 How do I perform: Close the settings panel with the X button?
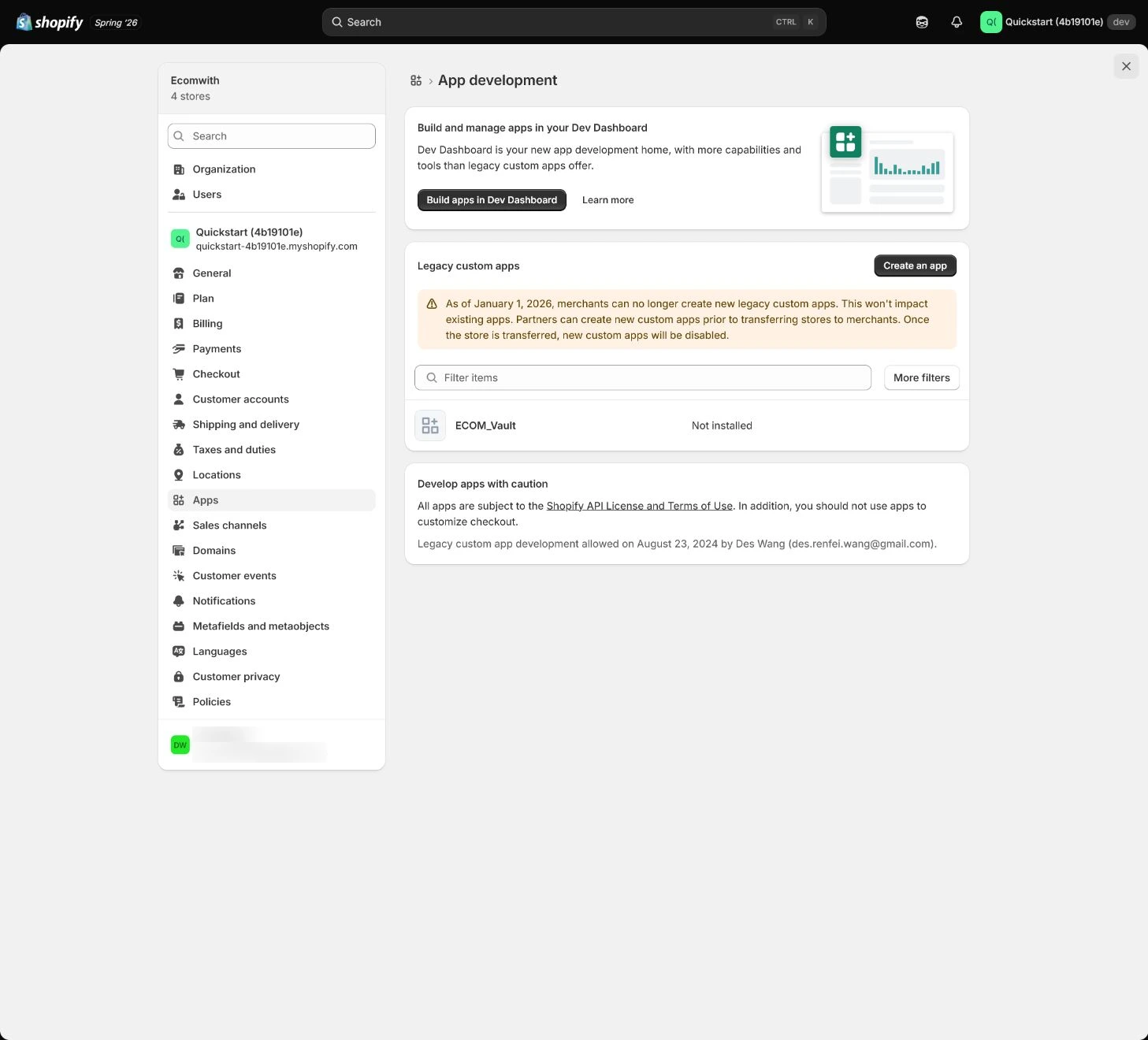1127,66
